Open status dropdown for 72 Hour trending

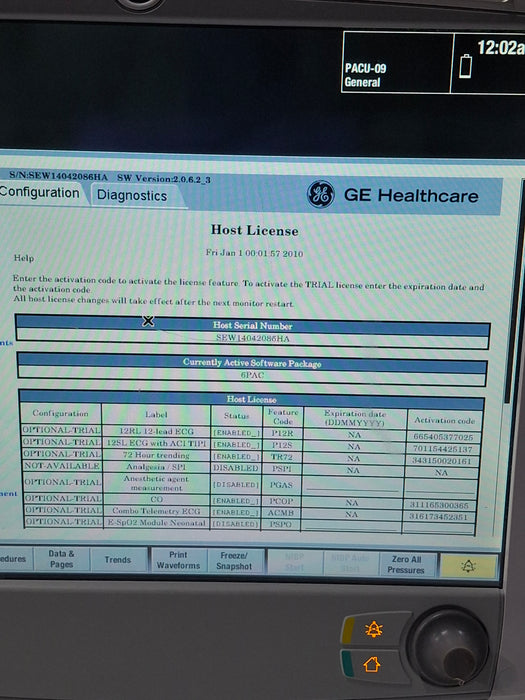(236, 456)
